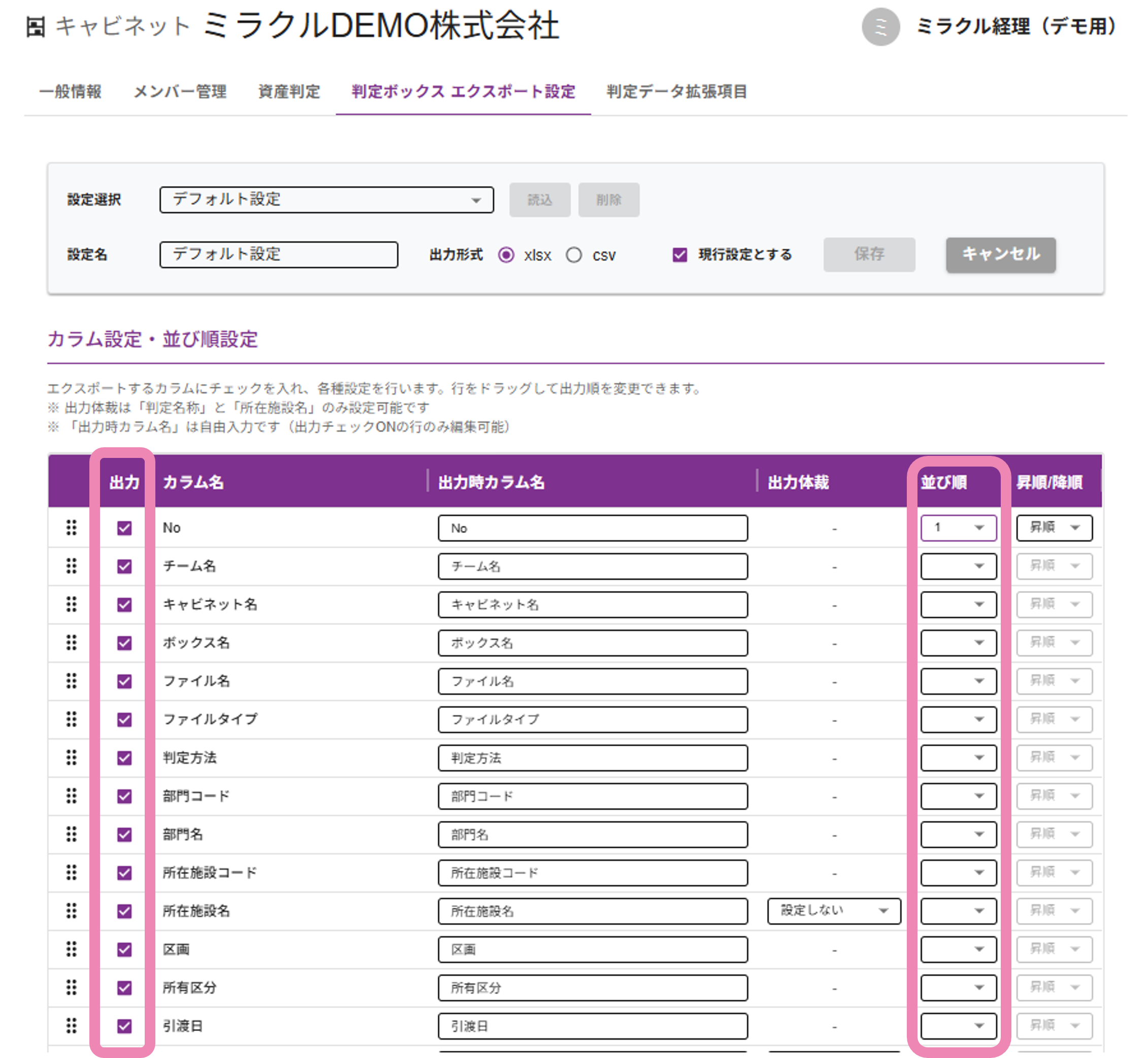This screenshot has height=1058, width=1148.
Task: Open 昇順 direction dropdown for No row
Action: [x=1054, y=528]
